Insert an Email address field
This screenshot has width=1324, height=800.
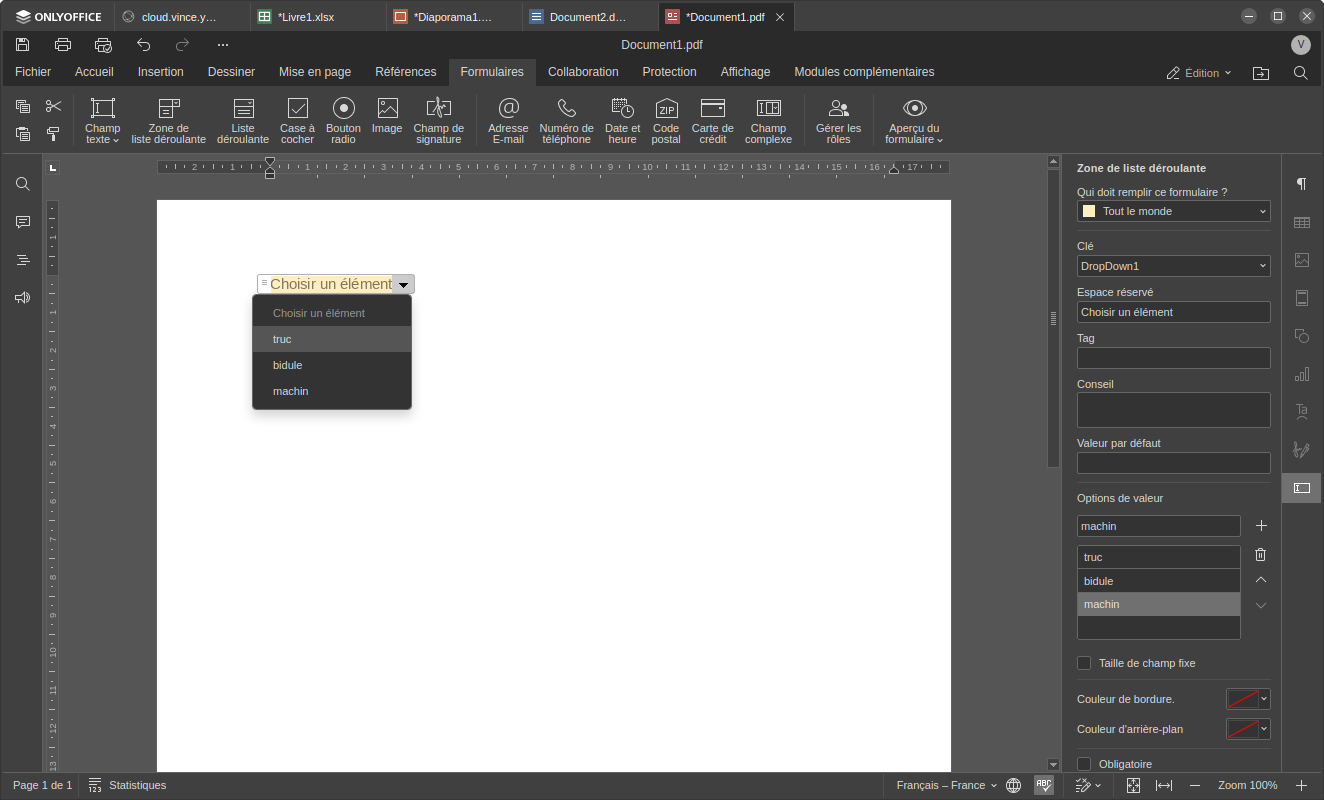508,120
